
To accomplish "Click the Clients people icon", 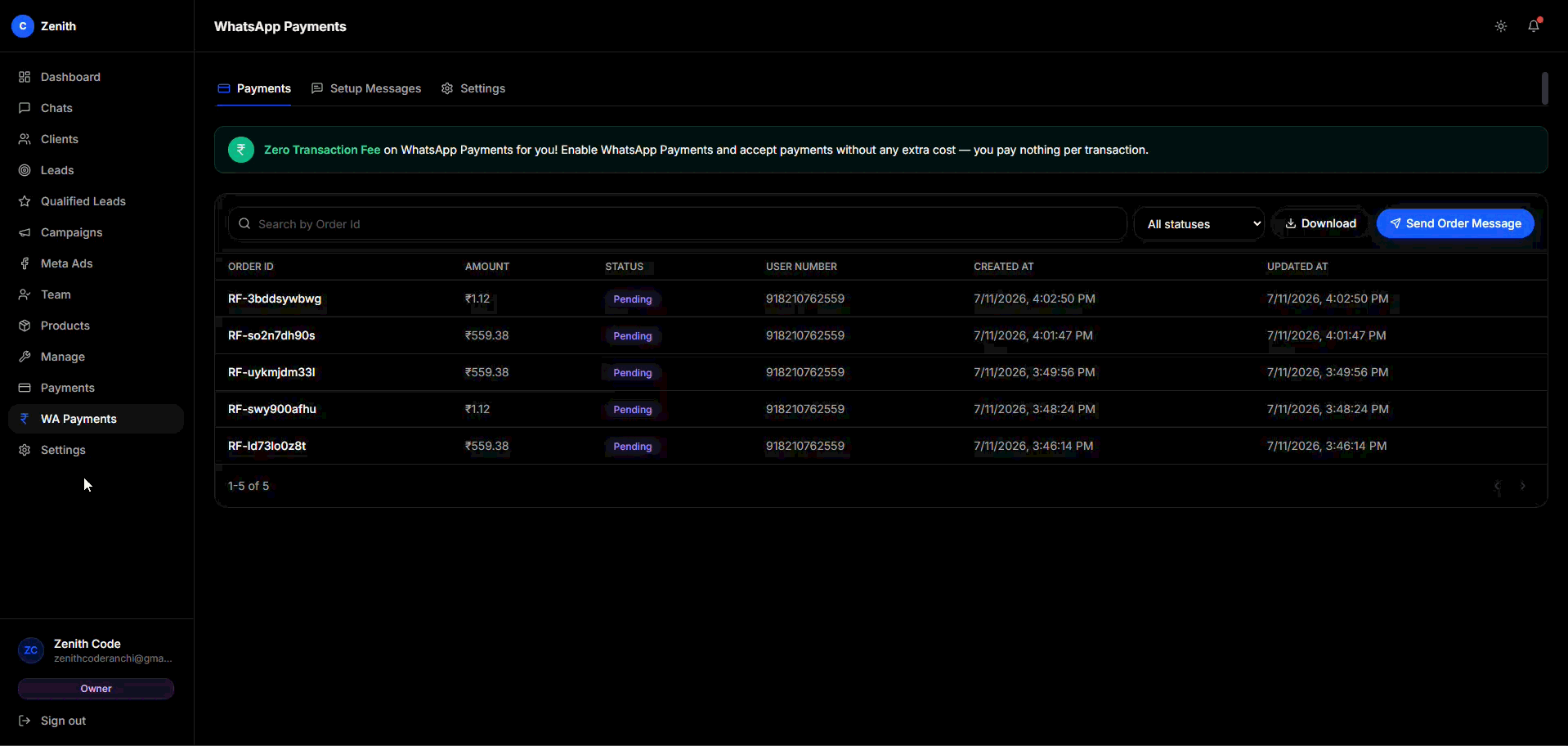I will point(25,139).
